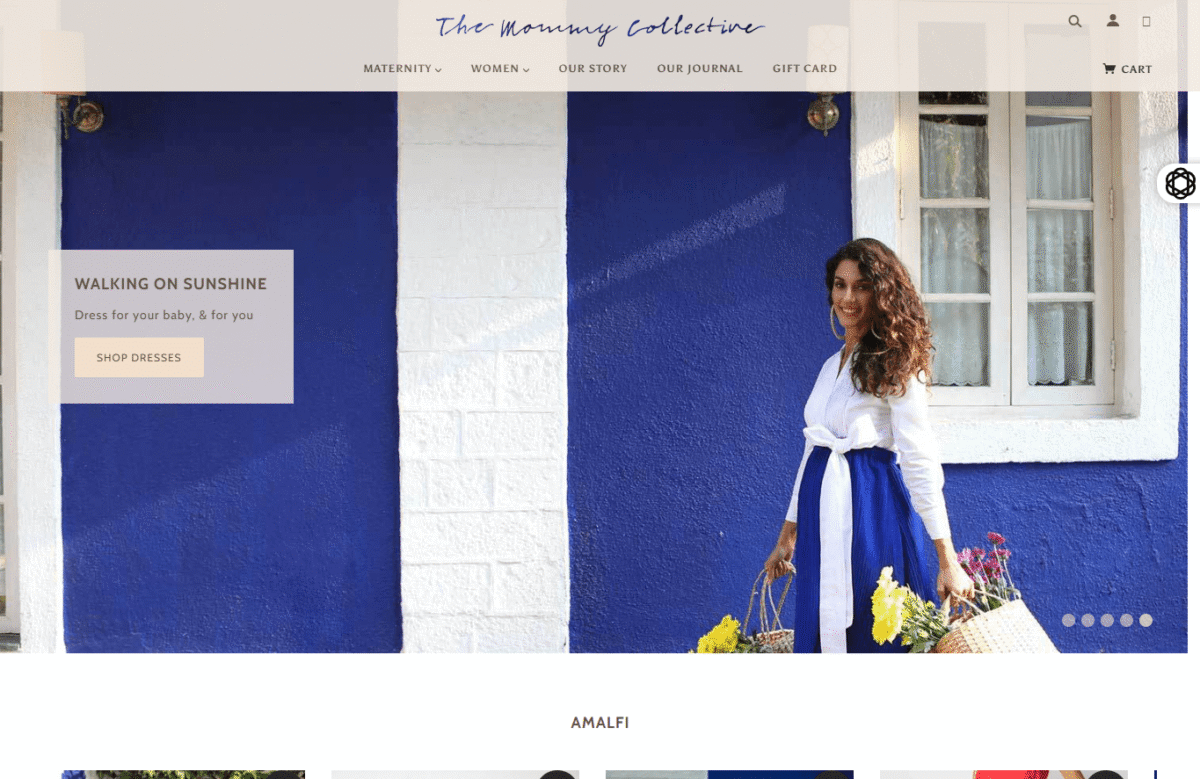Open the Our Story menu item
This screenshot has width=1200, height=779.
(x=593, y=69)
